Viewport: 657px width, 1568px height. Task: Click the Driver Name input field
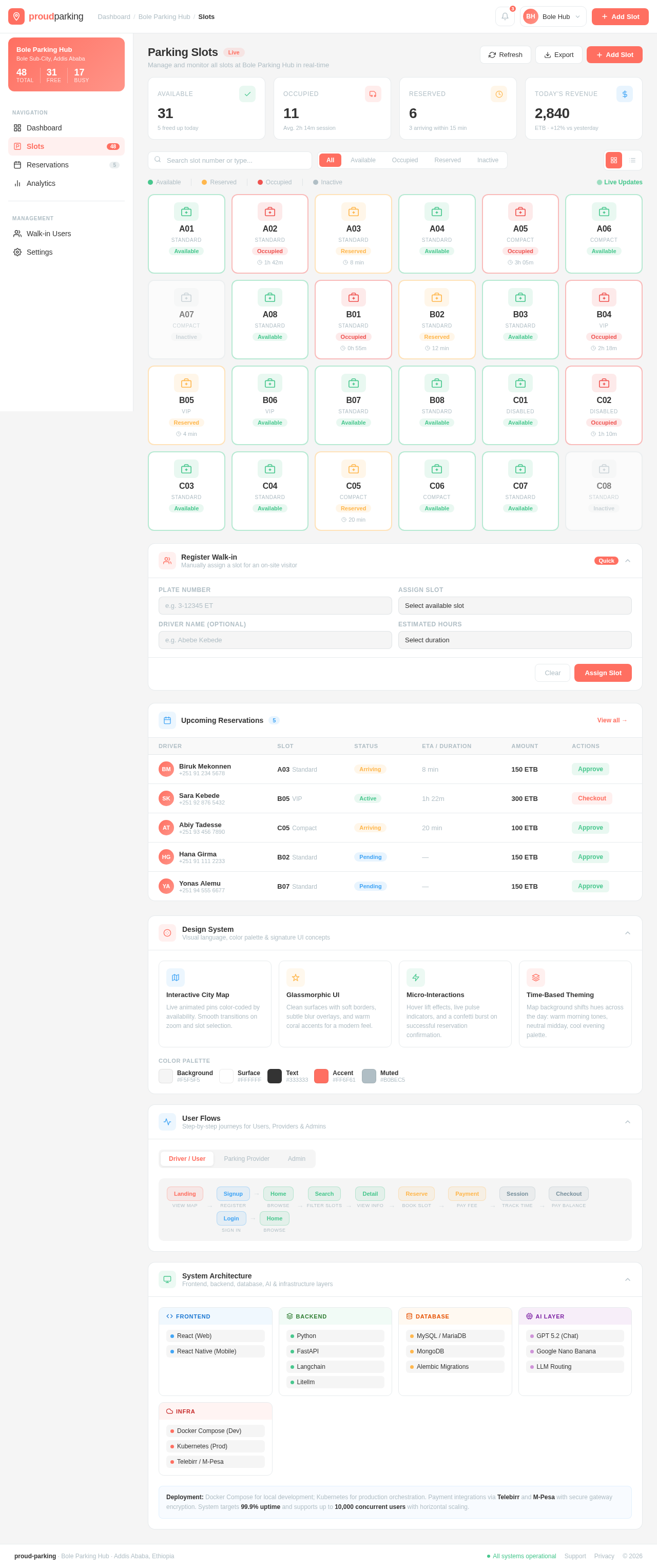pos(275,640)
